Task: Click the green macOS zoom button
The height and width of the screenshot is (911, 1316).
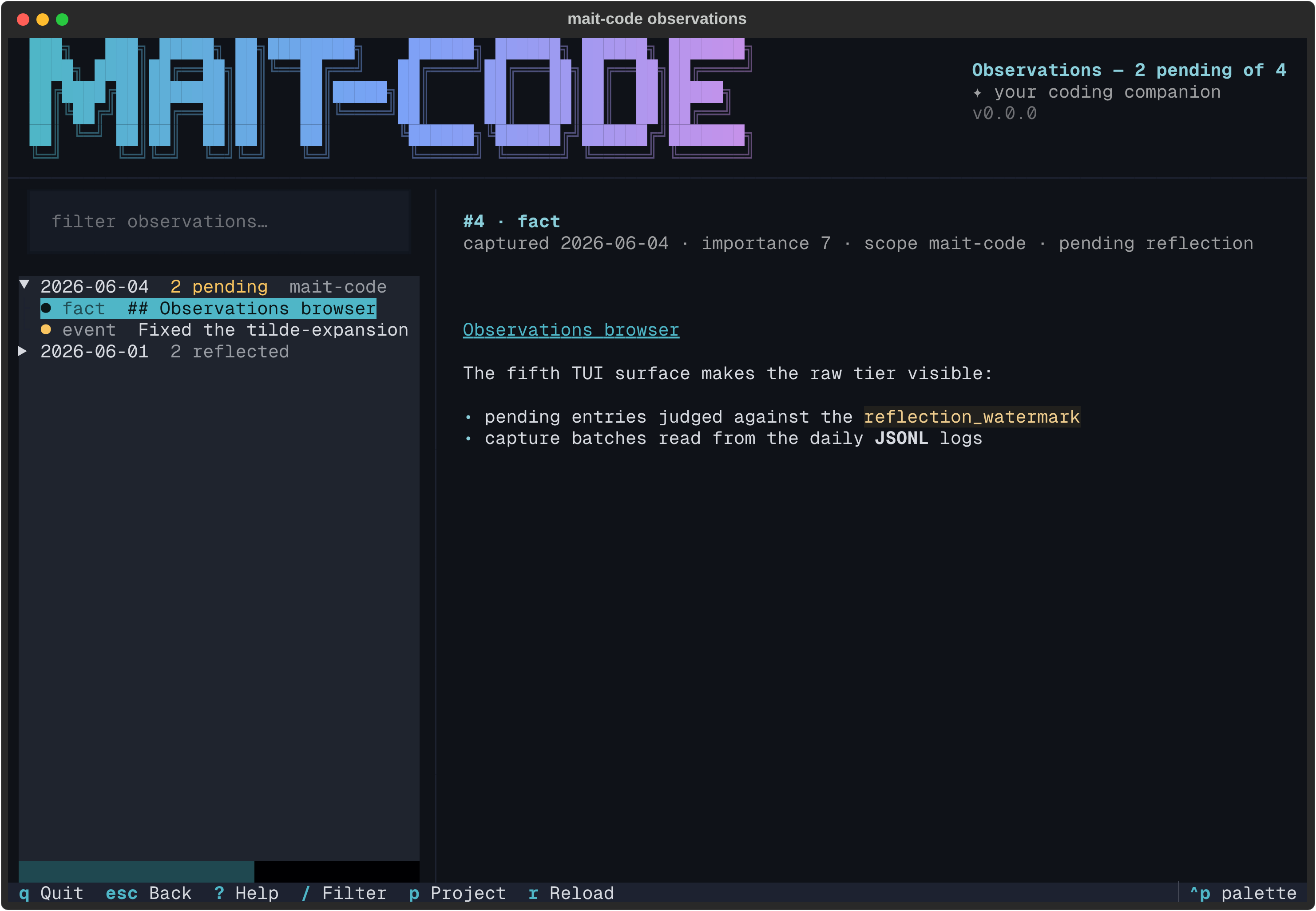Action: pos(62,20)
